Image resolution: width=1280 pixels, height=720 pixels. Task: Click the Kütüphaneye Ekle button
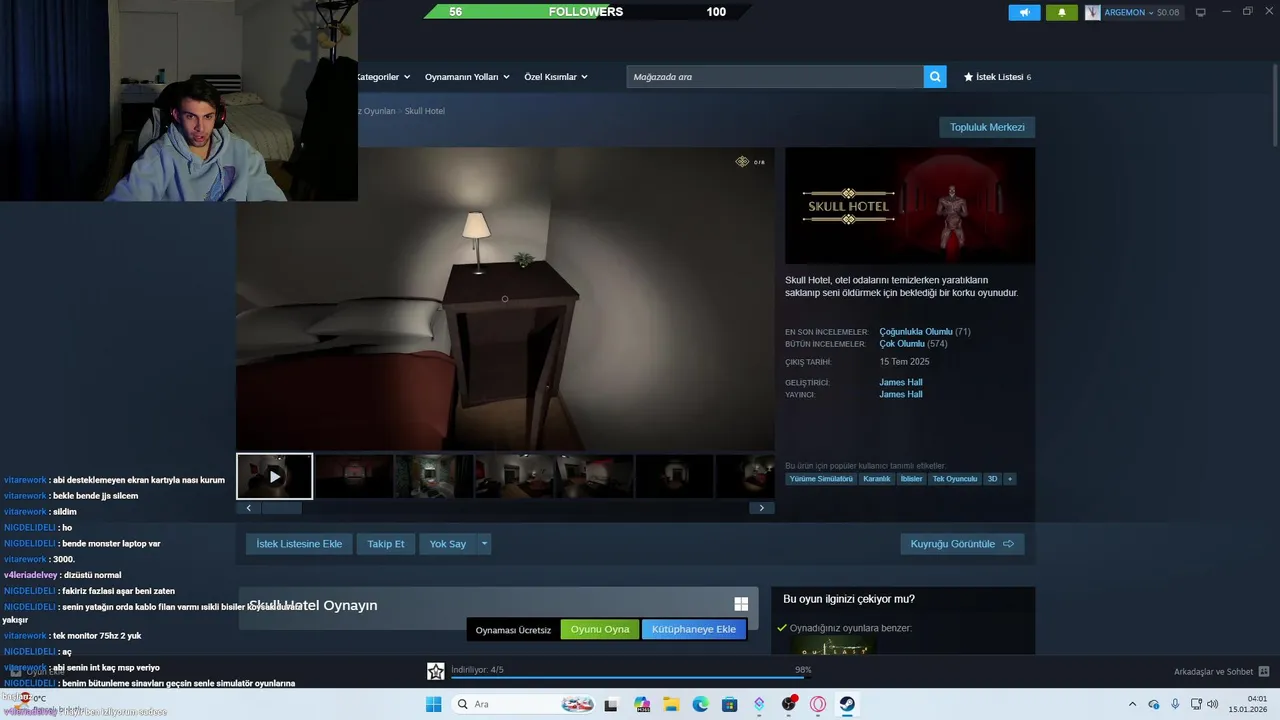coord(694,629)
